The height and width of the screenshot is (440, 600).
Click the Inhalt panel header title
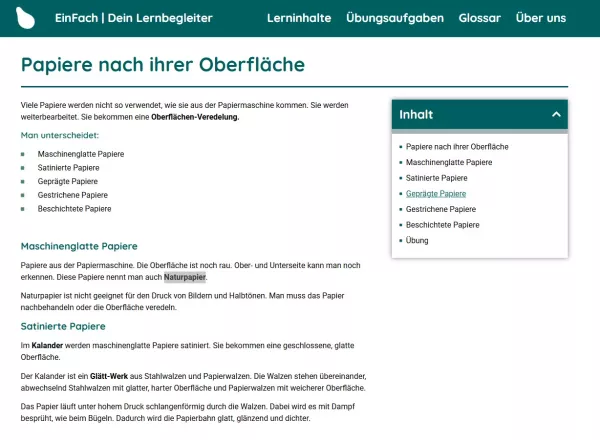(x=416, y=114)
